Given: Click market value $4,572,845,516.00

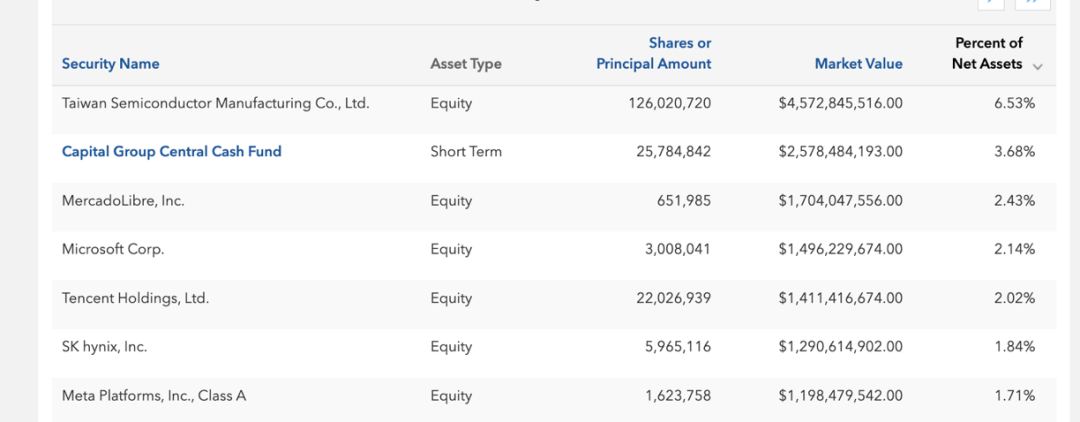Looking at the screenshot, I should pyautogui.click(x=840, y=103).
